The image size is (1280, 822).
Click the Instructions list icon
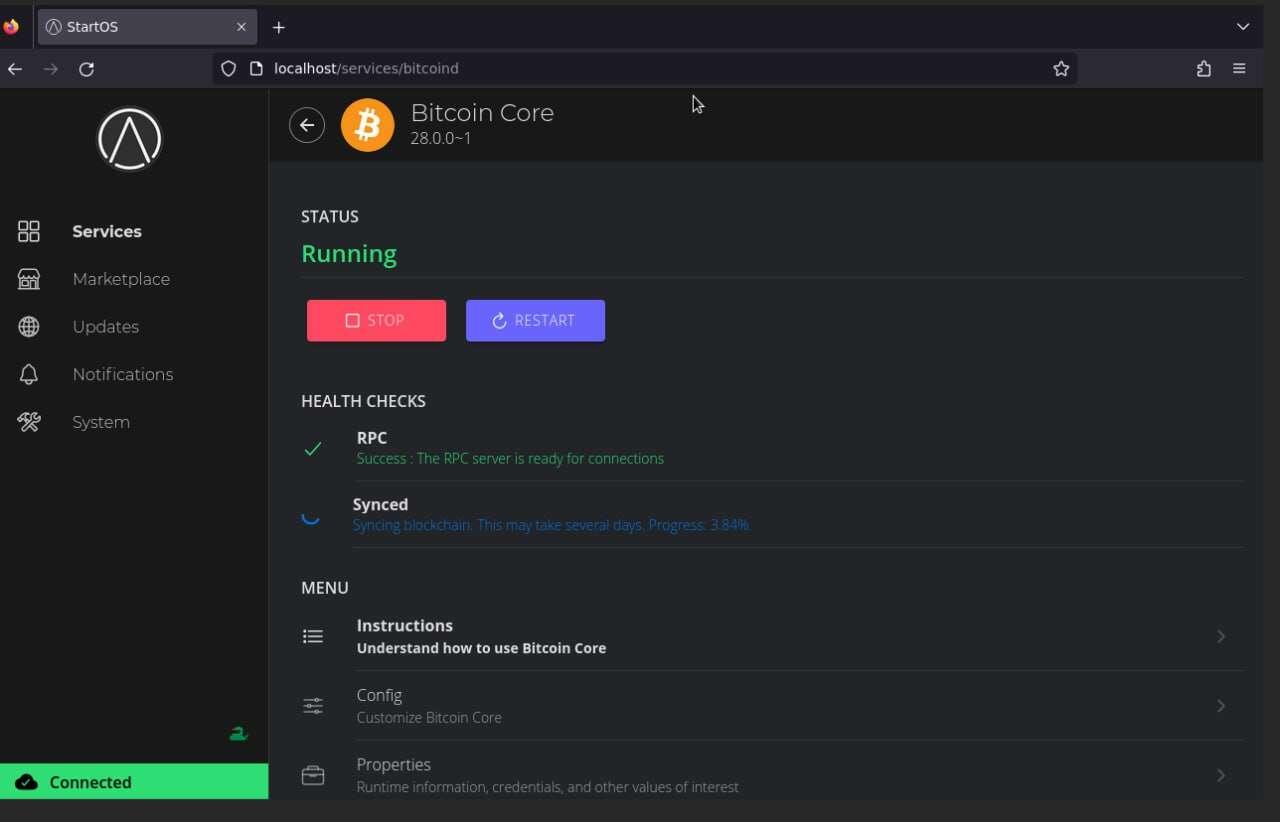(x=313, y=636)
